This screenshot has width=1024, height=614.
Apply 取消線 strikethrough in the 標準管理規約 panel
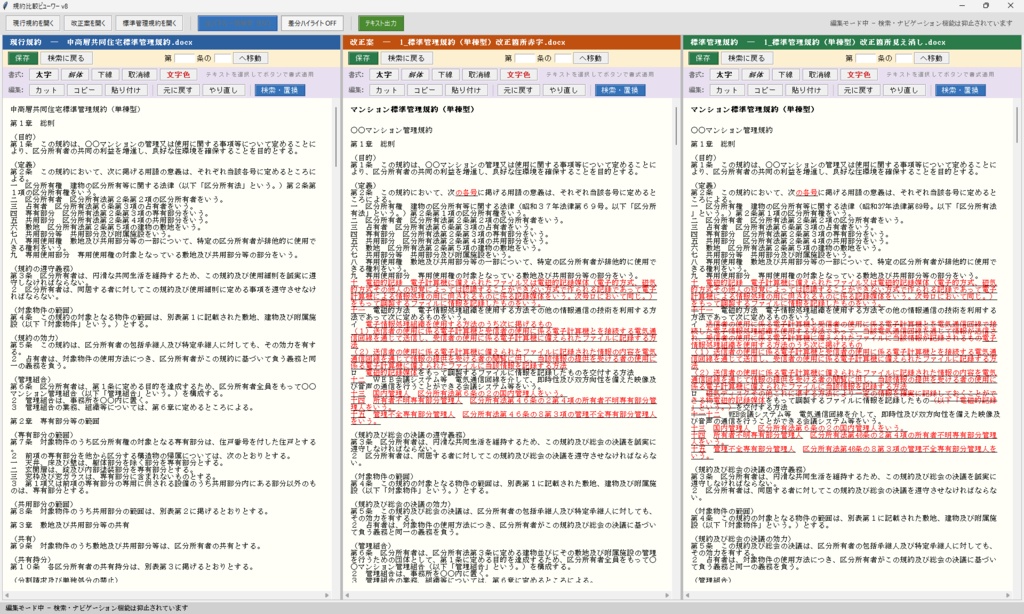[x=820, y=74]
